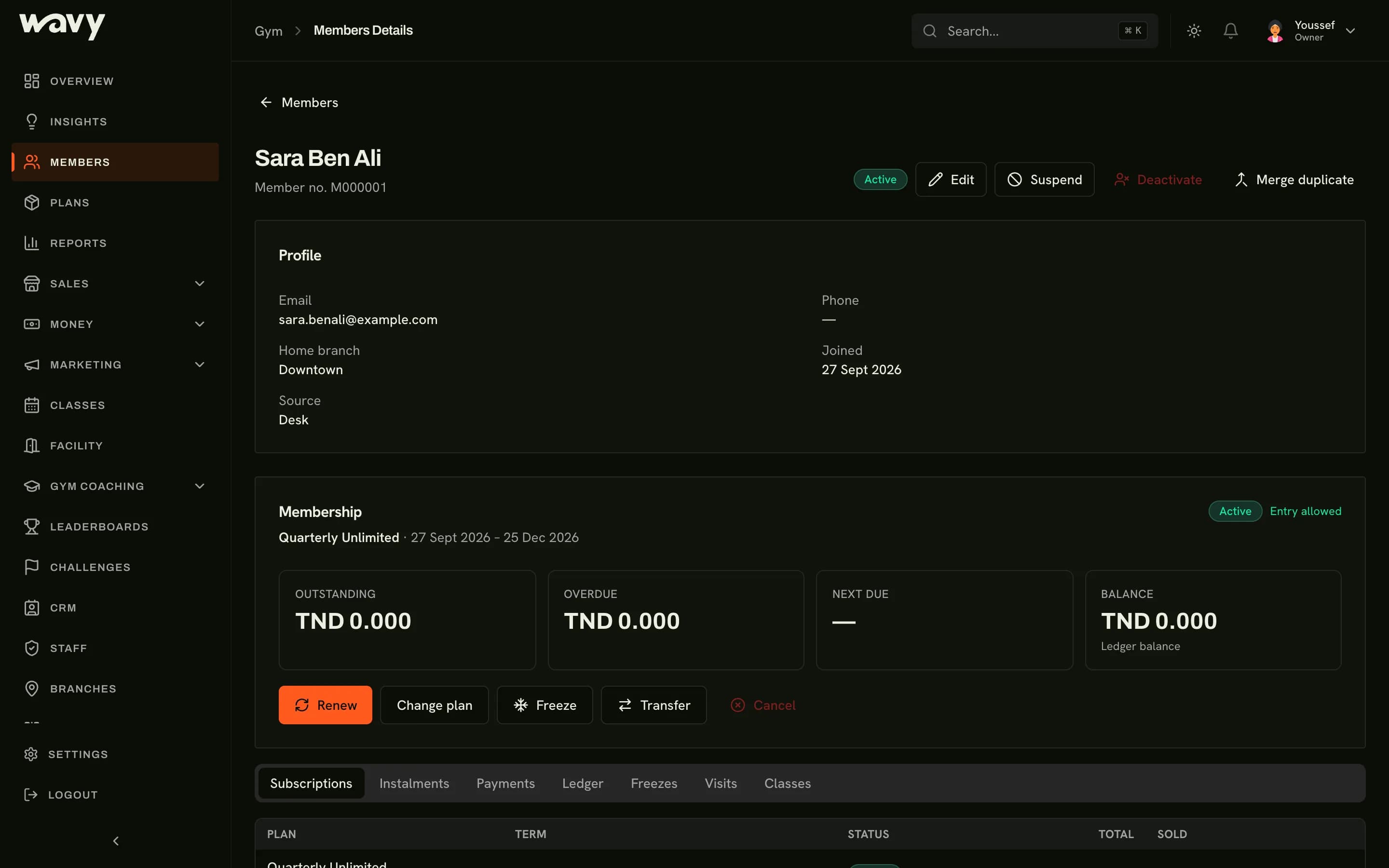Click the Active badge in Membership card
The image size is (1389, 868).
[x=1235, y=511]
